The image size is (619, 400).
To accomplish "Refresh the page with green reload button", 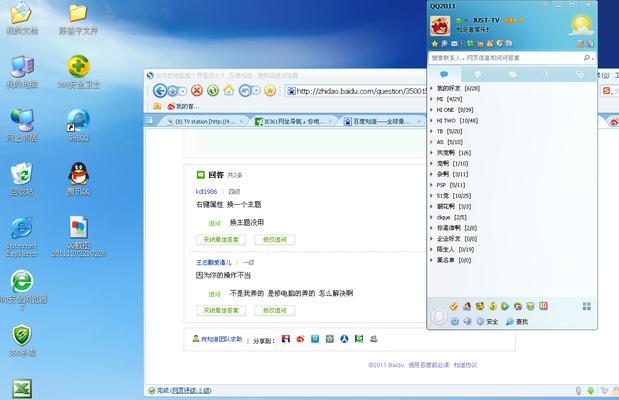I will [x=213, y=91].
